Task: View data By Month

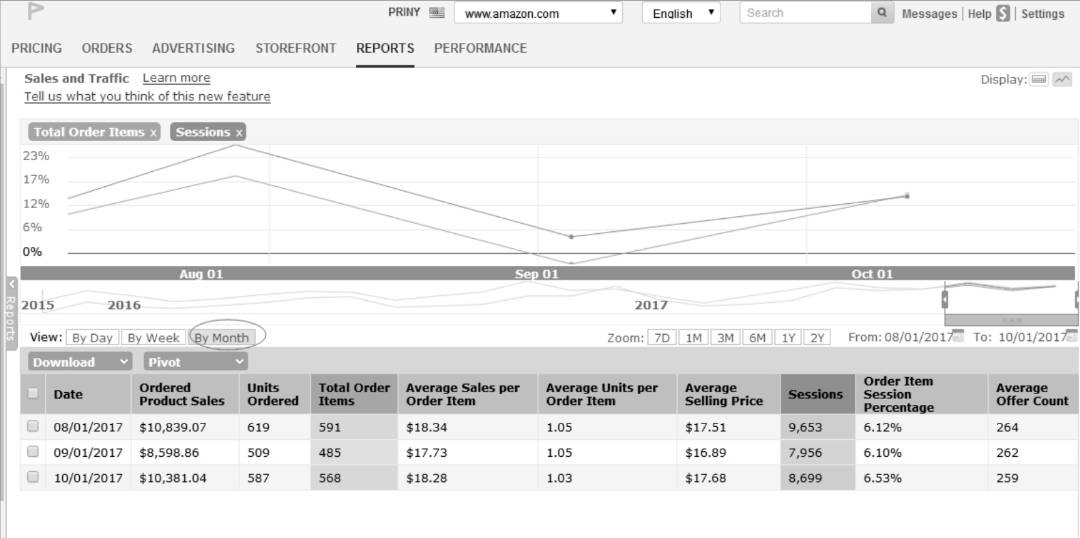Action: [221, 338]
